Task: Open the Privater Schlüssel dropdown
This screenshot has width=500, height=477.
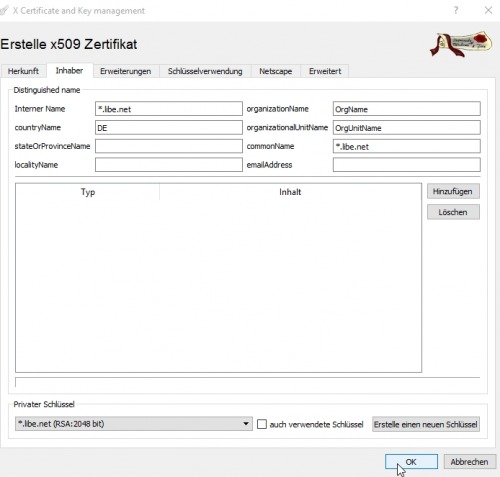Action: [134, 424]
